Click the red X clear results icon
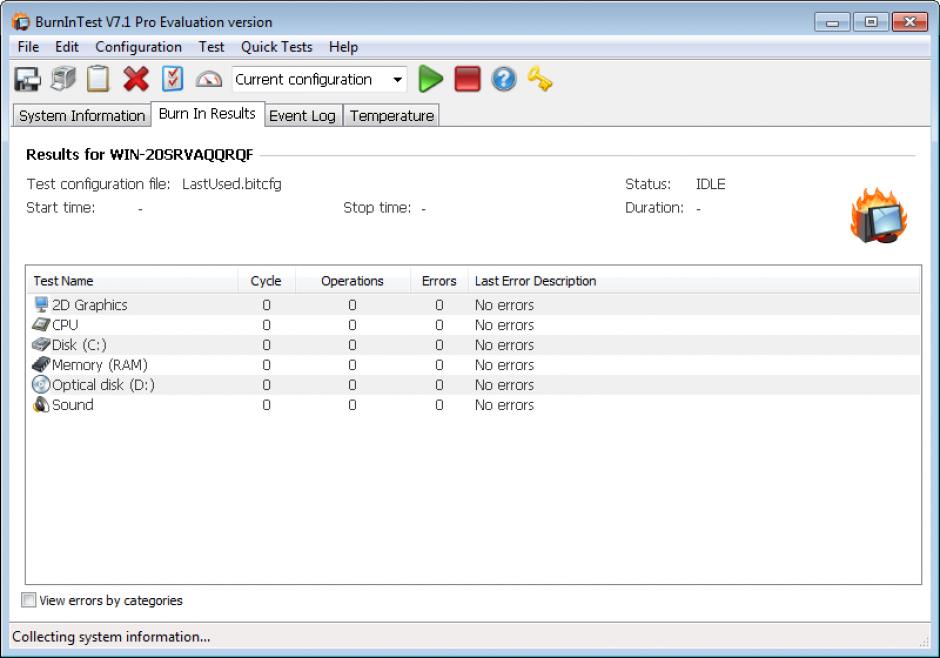 point(136,79)
